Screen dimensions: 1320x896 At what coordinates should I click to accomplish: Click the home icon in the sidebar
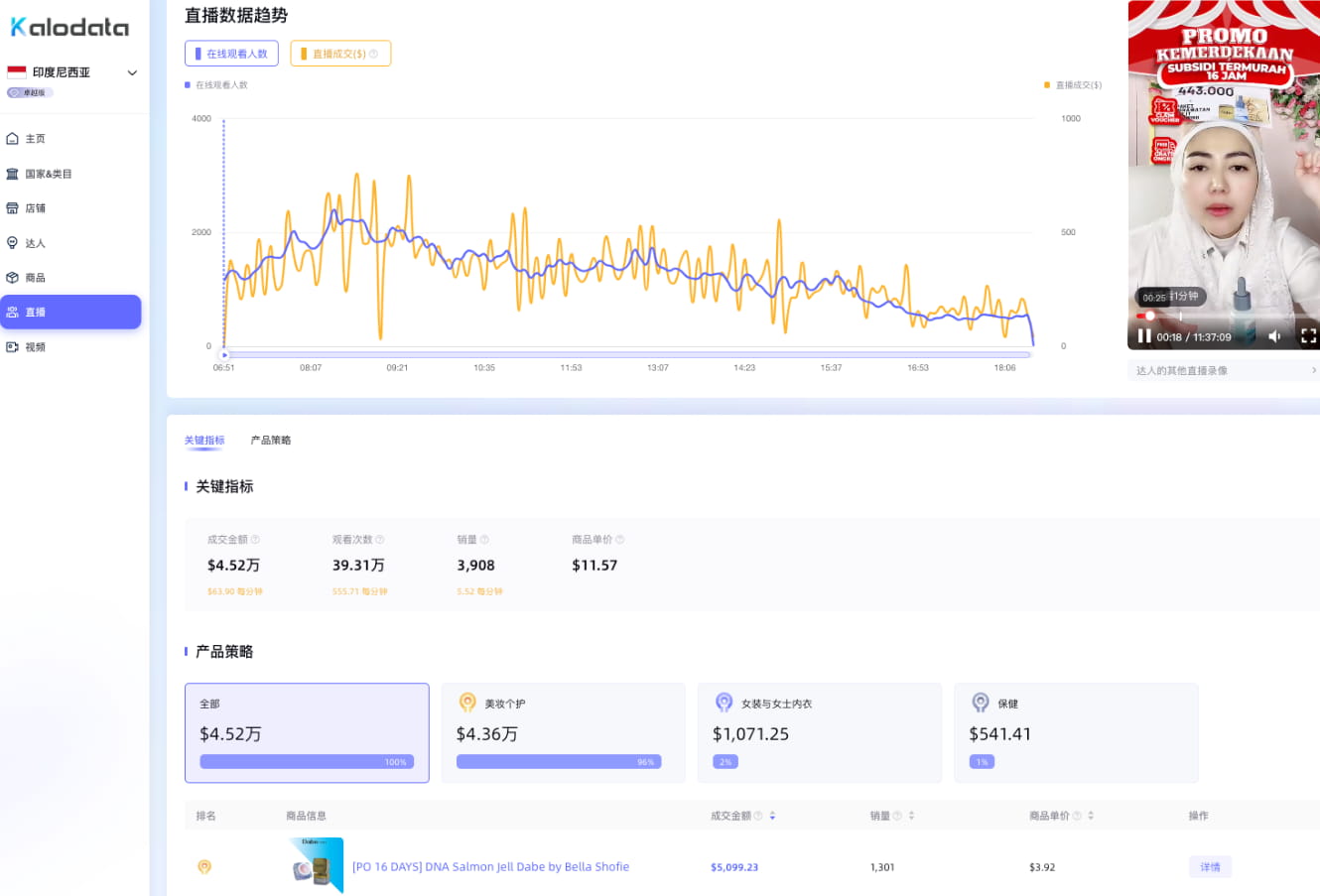[x=13, y=139]
